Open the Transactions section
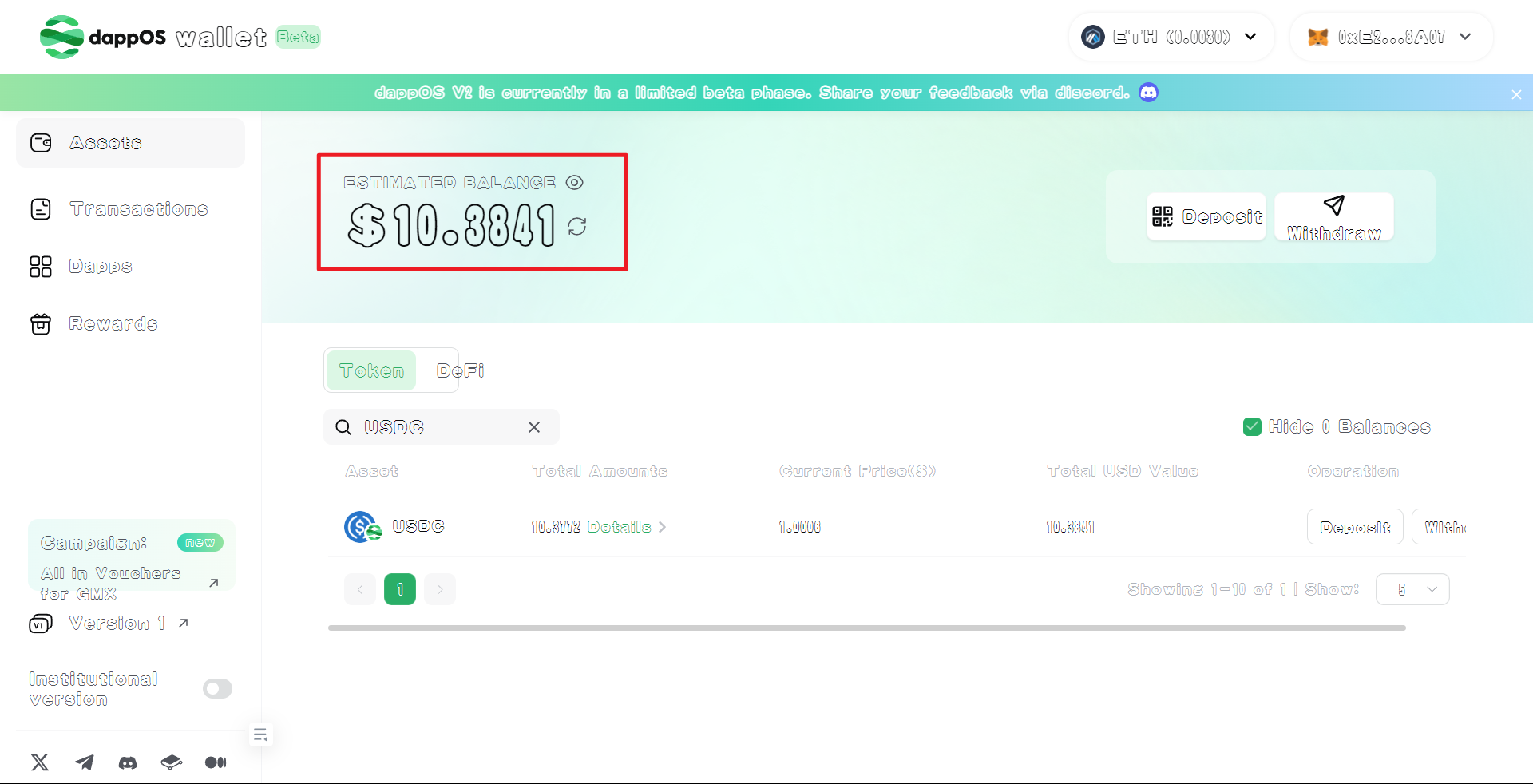 point(130,209)
